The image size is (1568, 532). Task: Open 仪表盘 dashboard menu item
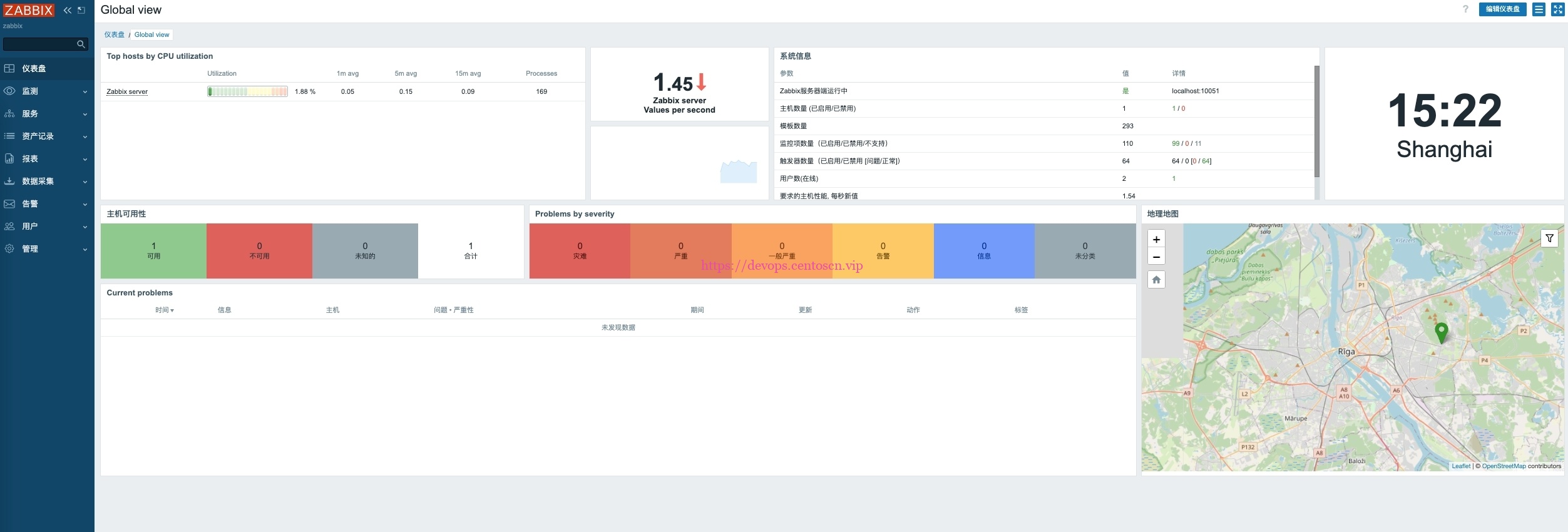click(x=47, y=68)
